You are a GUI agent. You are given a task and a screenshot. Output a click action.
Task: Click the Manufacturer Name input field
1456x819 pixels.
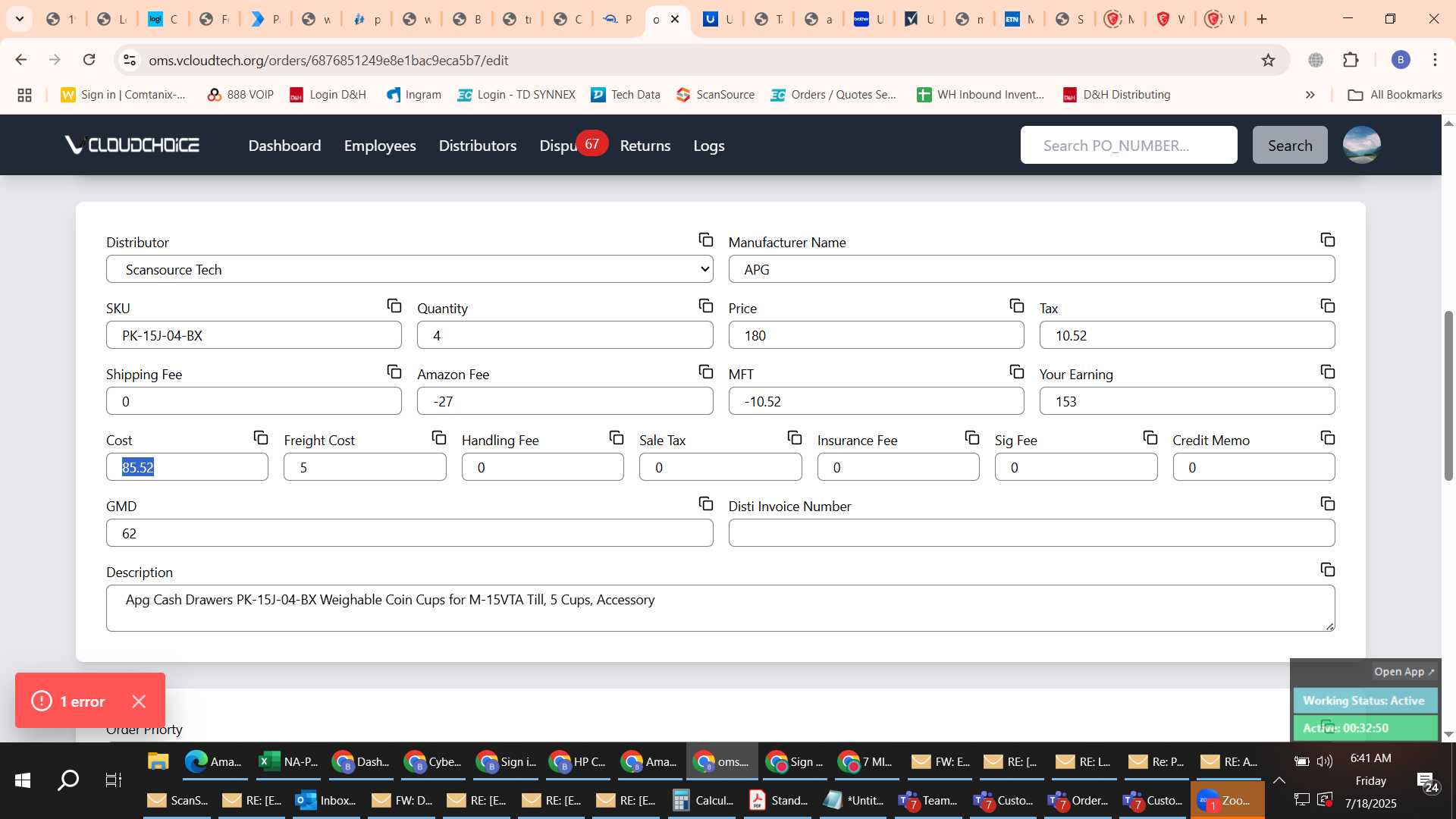coord(1031,269)
